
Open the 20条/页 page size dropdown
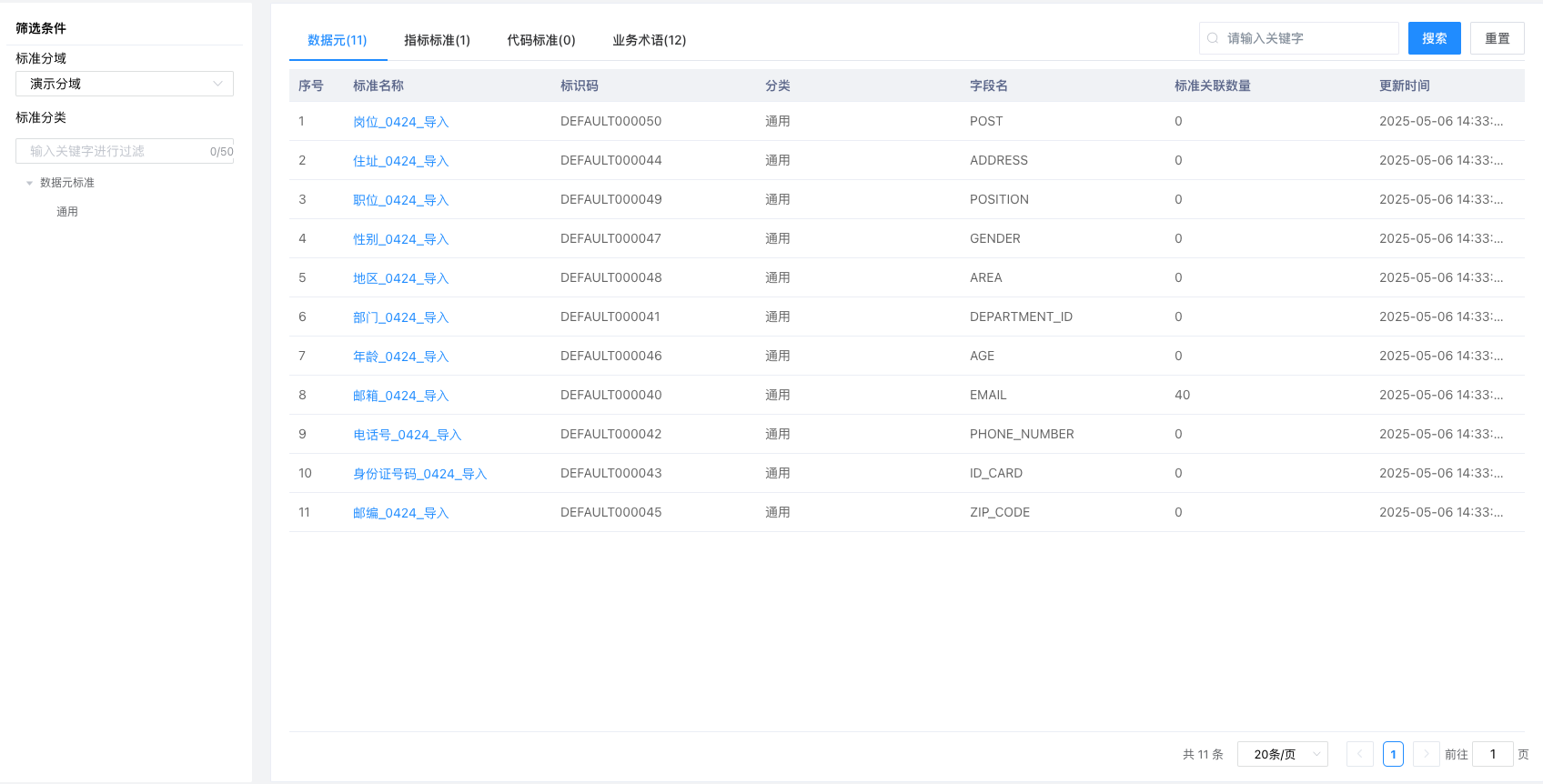click(x=1282, y=754)
